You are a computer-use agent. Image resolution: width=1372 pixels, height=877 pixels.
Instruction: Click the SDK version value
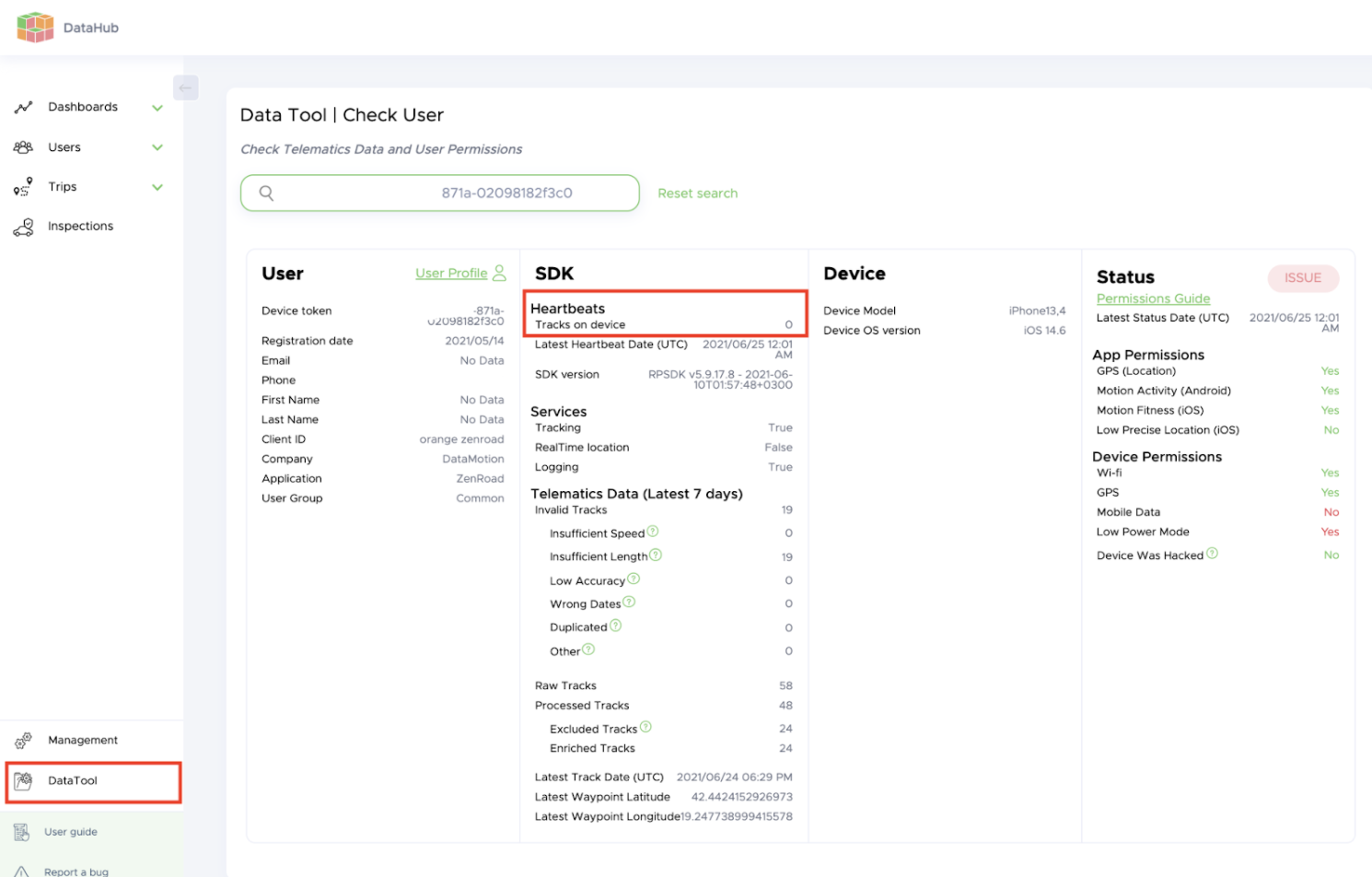point(720,380)
